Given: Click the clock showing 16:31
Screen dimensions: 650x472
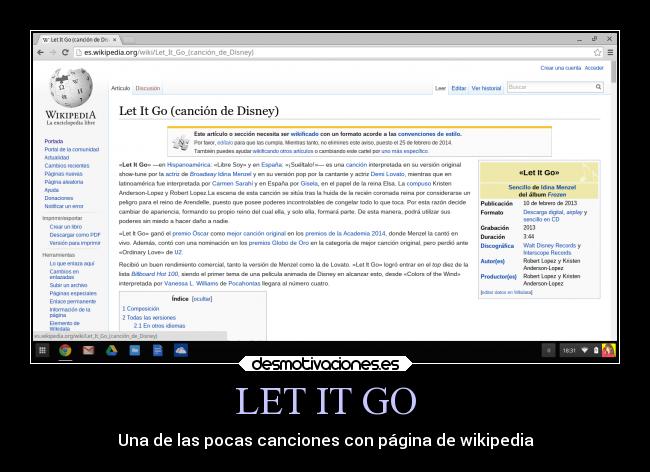Looking at the screenshot, I should tap(569, 351).
